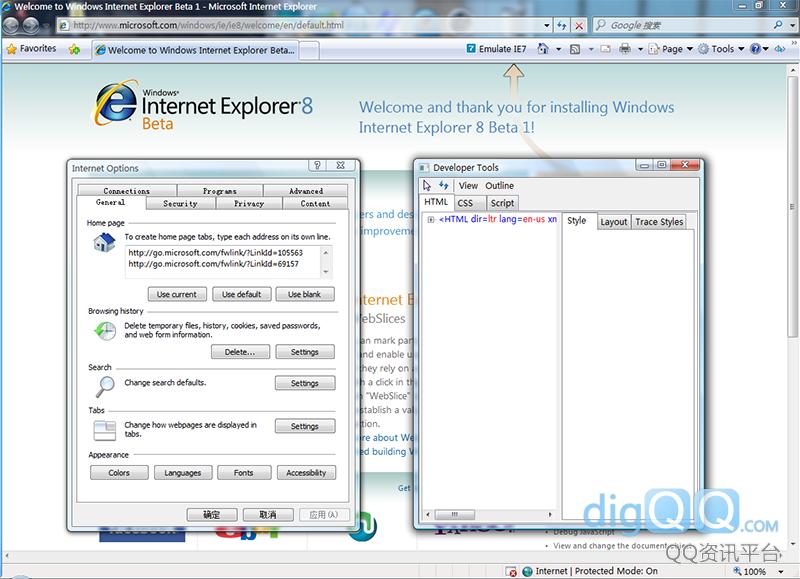This screenshot has width=800, height=579.
Task: Click the help question mark in Internet Options
Action: pyautogui.click(x=317, y=165)
